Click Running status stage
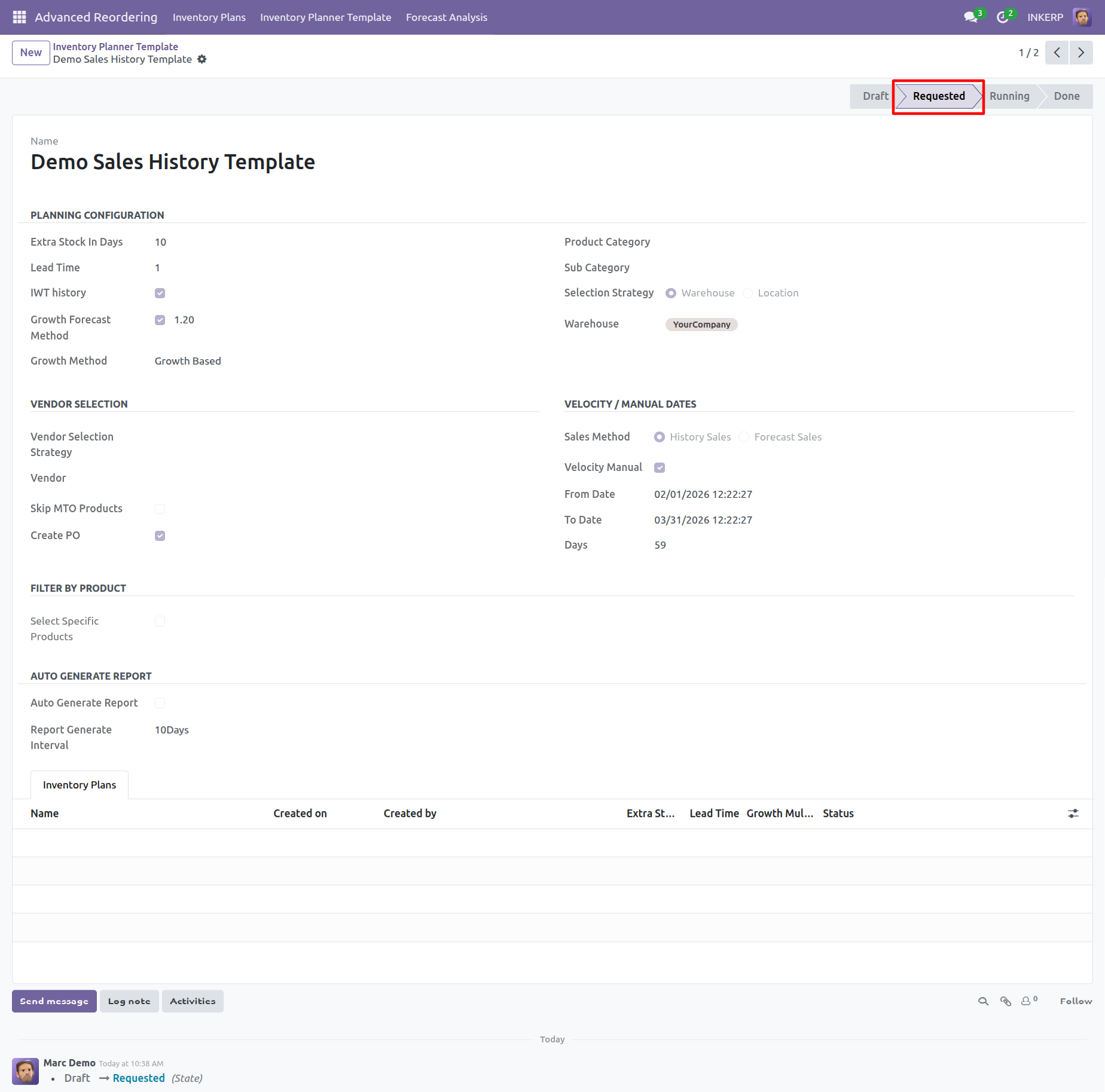Image resolution: width=1105 pixels, height=1092 pixels. (x=1009, y=96)
